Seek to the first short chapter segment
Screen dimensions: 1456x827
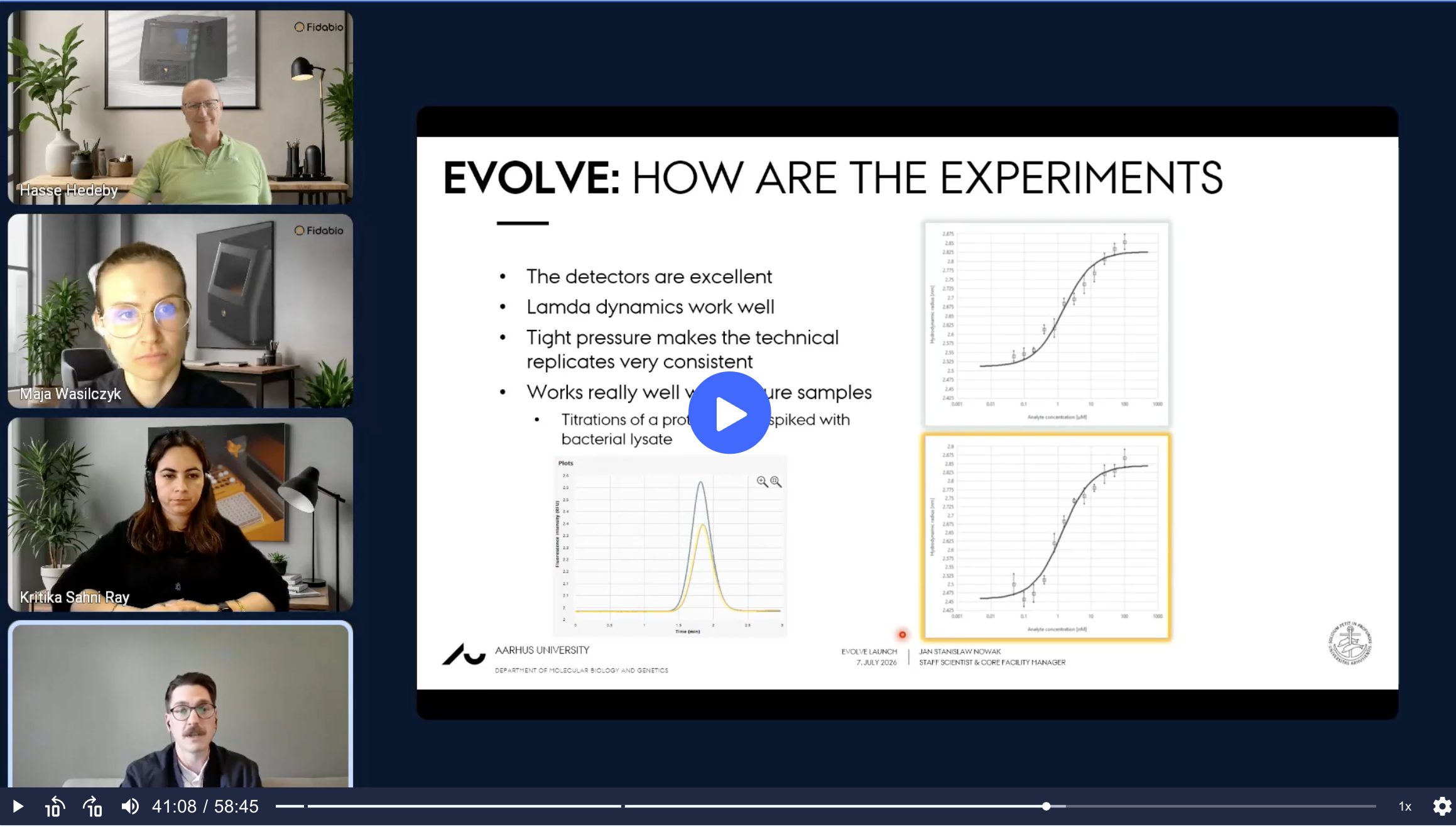pyautogui.click(x=290, y=806)
